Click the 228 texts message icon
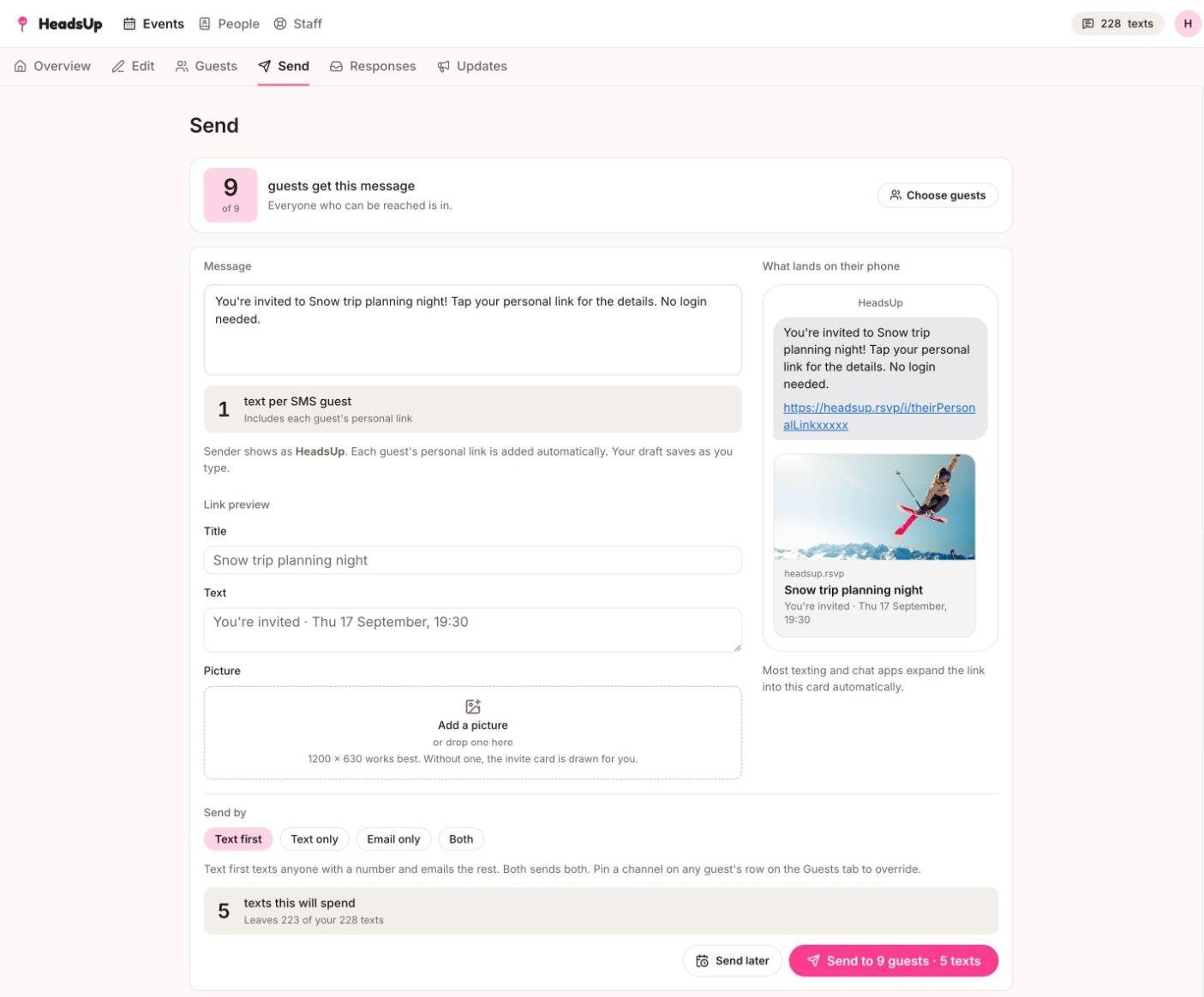Screen dimensions: 1204x997 [x=1088, y=24]
